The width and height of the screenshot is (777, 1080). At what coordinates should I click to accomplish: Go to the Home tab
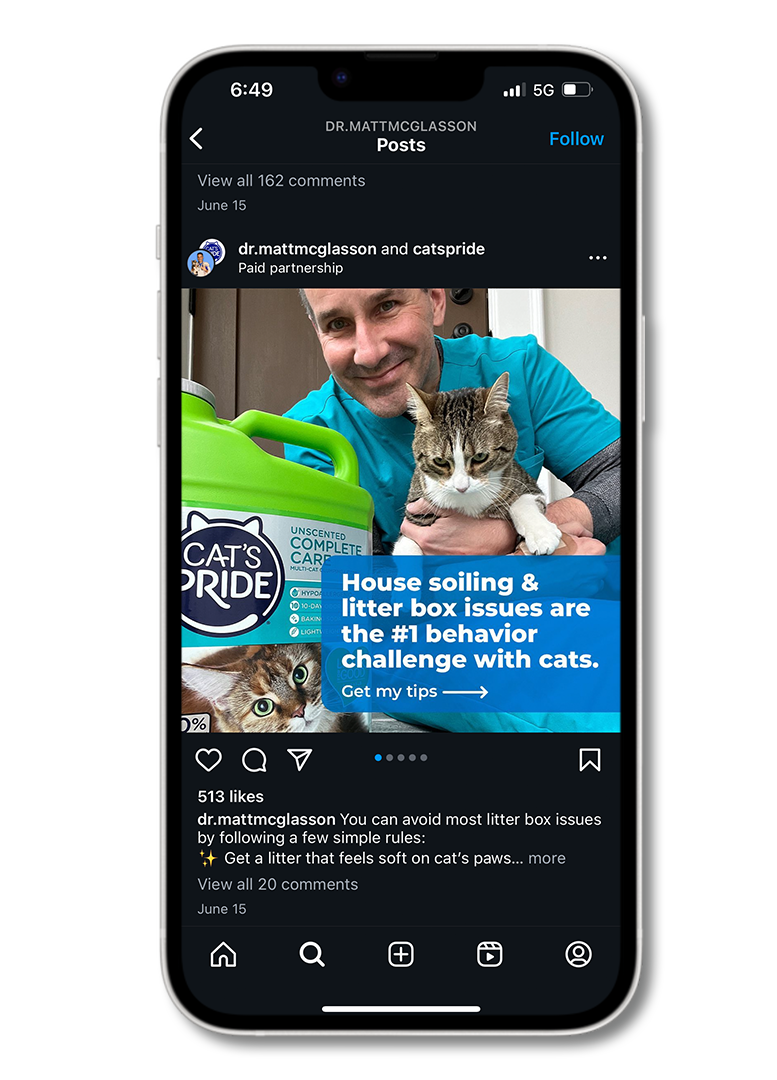click(x=223, y=955)
